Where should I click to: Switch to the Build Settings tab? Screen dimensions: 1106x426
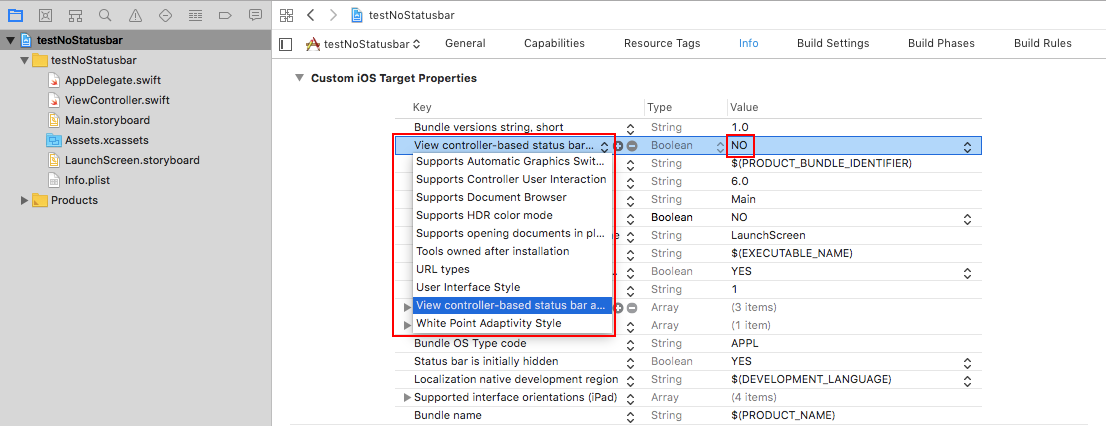pyautogui.click(x=832, y=43)
